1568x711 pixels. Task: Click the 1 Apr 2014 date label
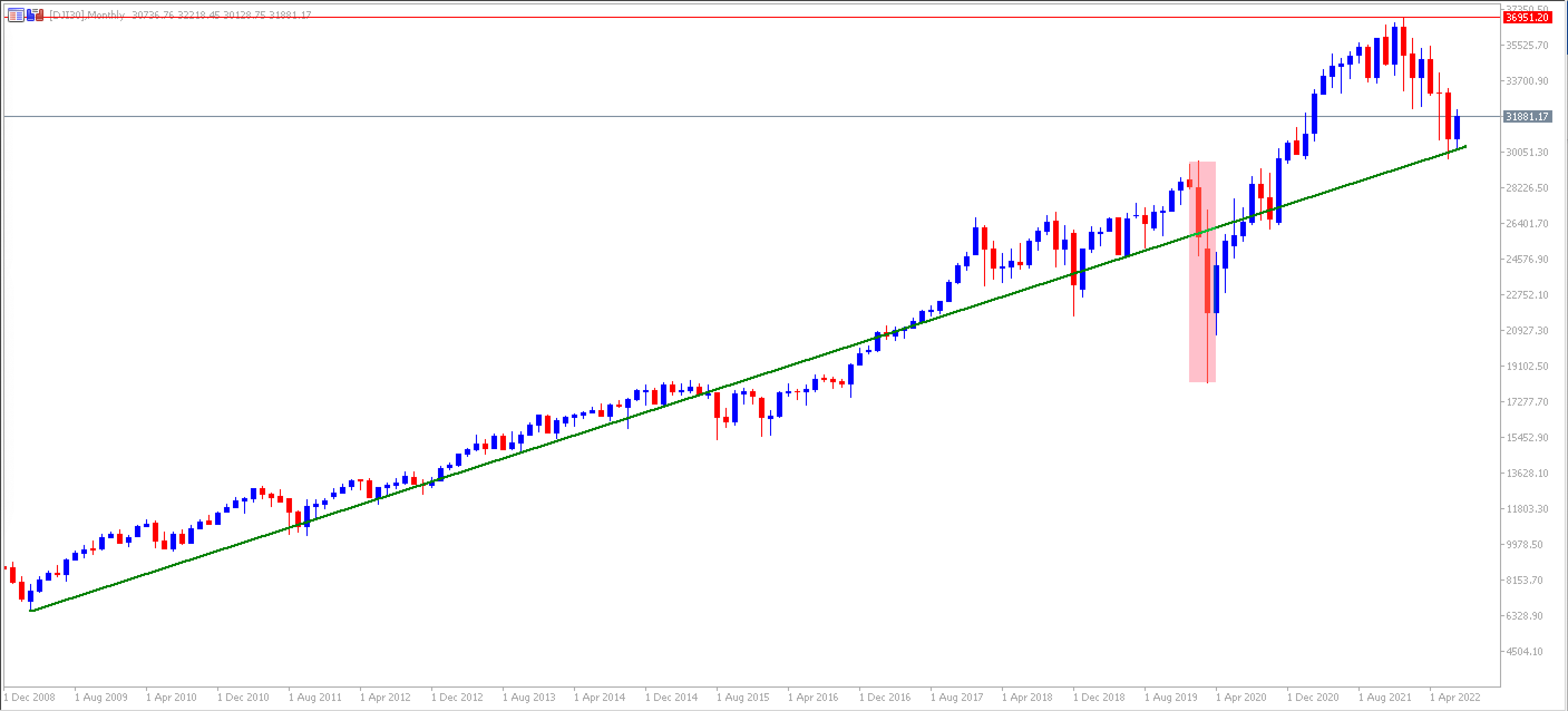[600, 697]
